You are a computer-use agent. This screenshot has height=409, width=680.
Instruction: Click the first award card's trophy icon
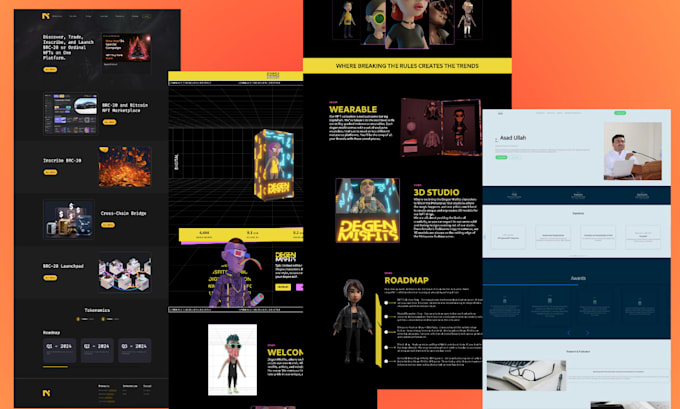(x=504, y=300)
